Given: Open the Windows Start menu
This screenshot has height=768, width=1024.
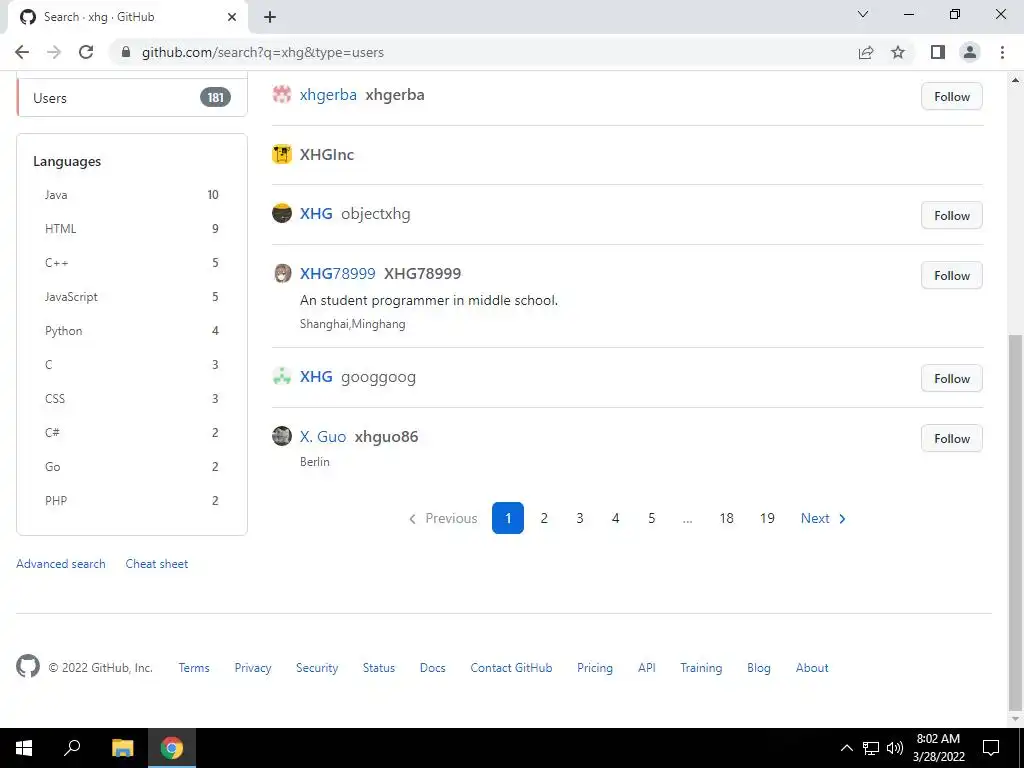Looking at the screenshot, I should 24,748.
